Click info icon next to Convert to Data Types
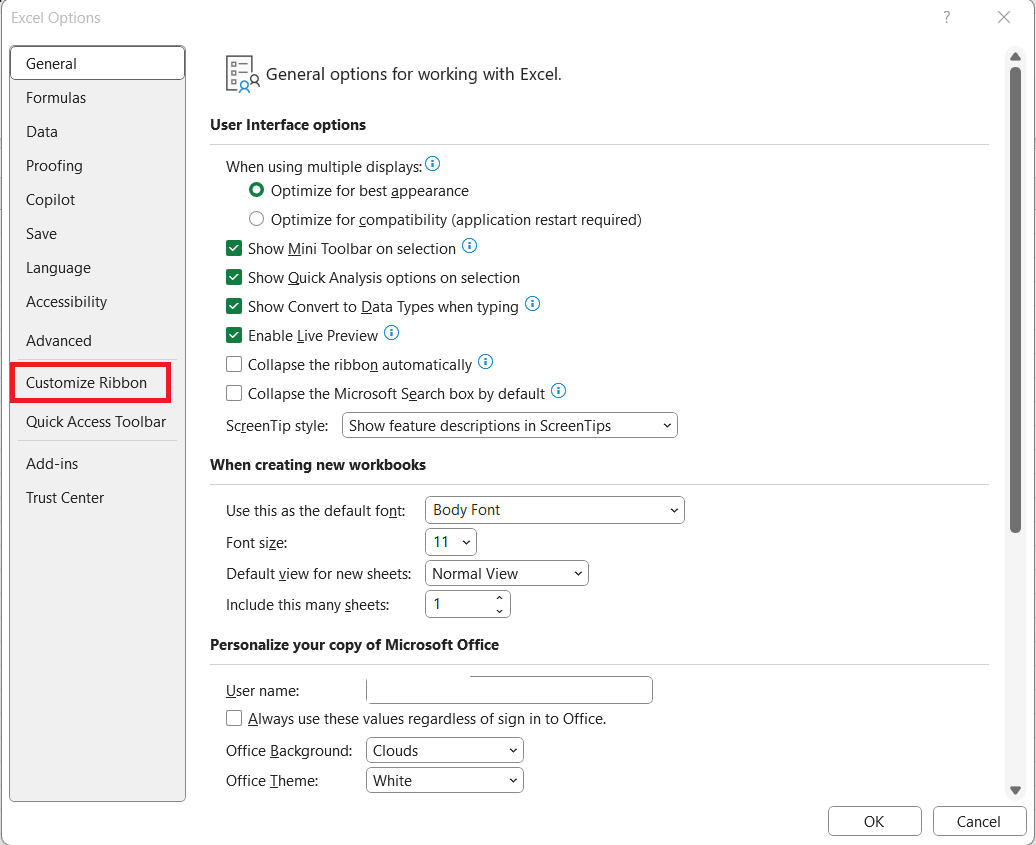Image resolution: width=1036 pixels, height=845 pixels. click(533, 304)
